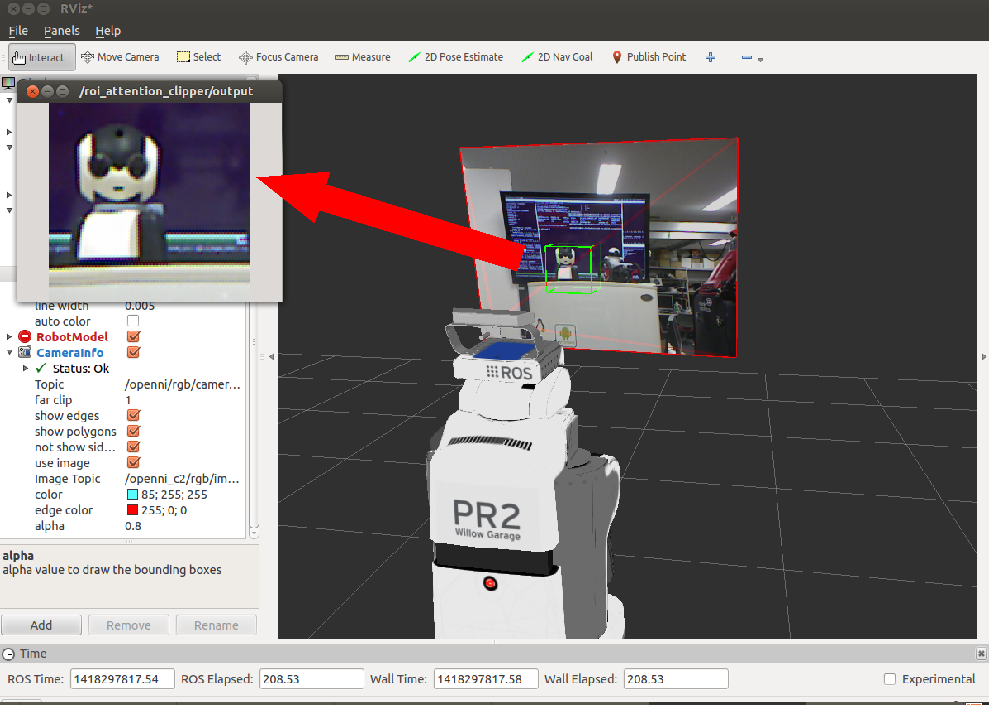This screenshot has width=990, height=706.
Task: Click the Remove display button
Action: [x=128, y=625]
